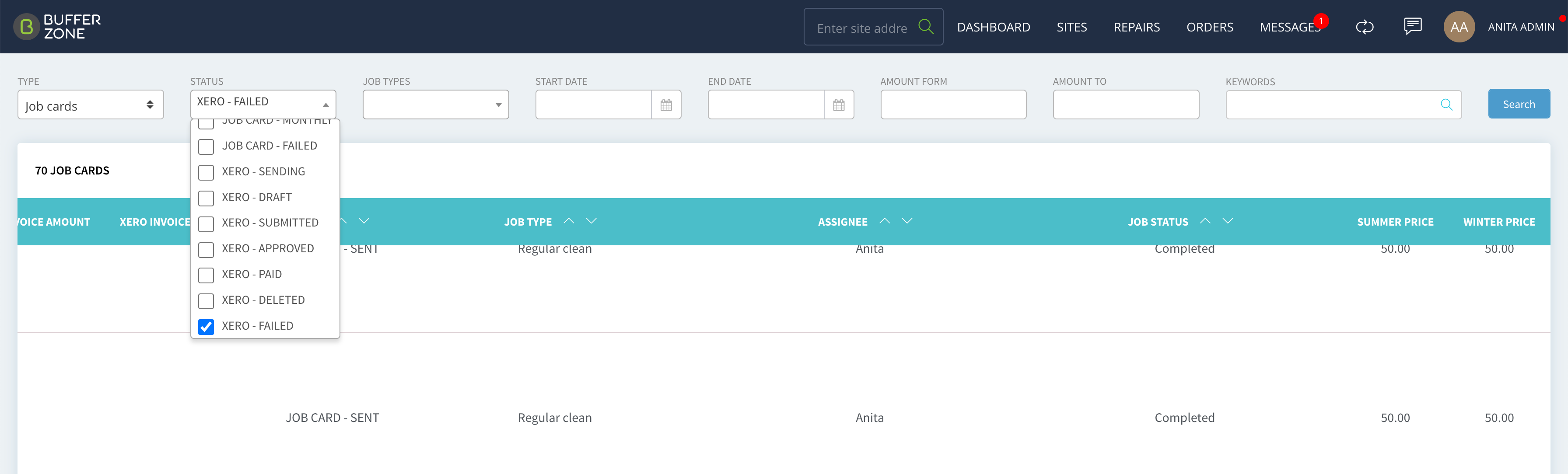Focus the Amount Form input field
Image resolution: width=1568 pixels, height=474 pixels.
tap(953, 105)
